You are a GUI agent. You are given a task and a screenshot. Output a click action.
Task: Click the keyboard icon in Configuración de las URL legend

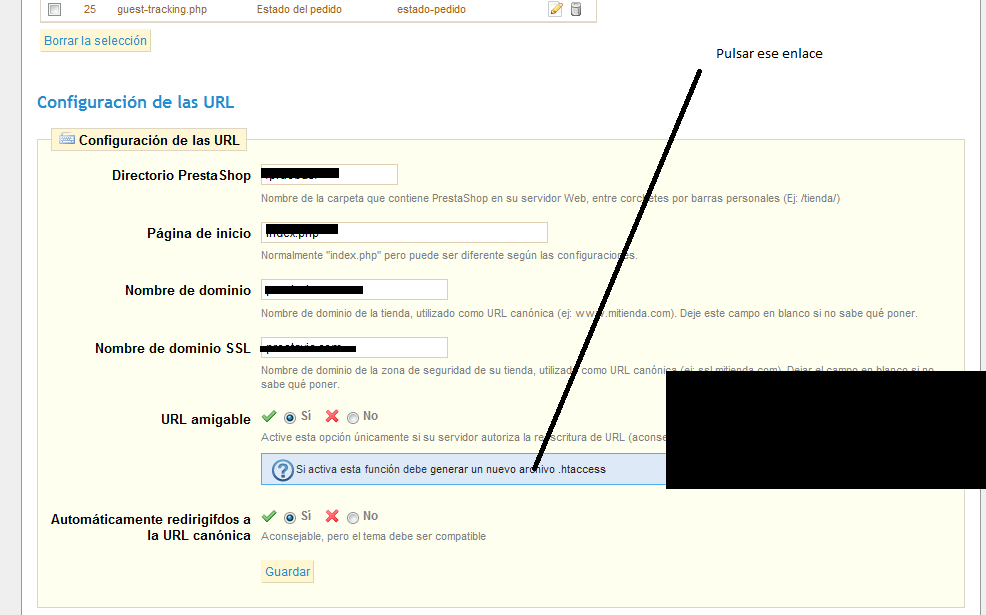(x=67, y=140)
